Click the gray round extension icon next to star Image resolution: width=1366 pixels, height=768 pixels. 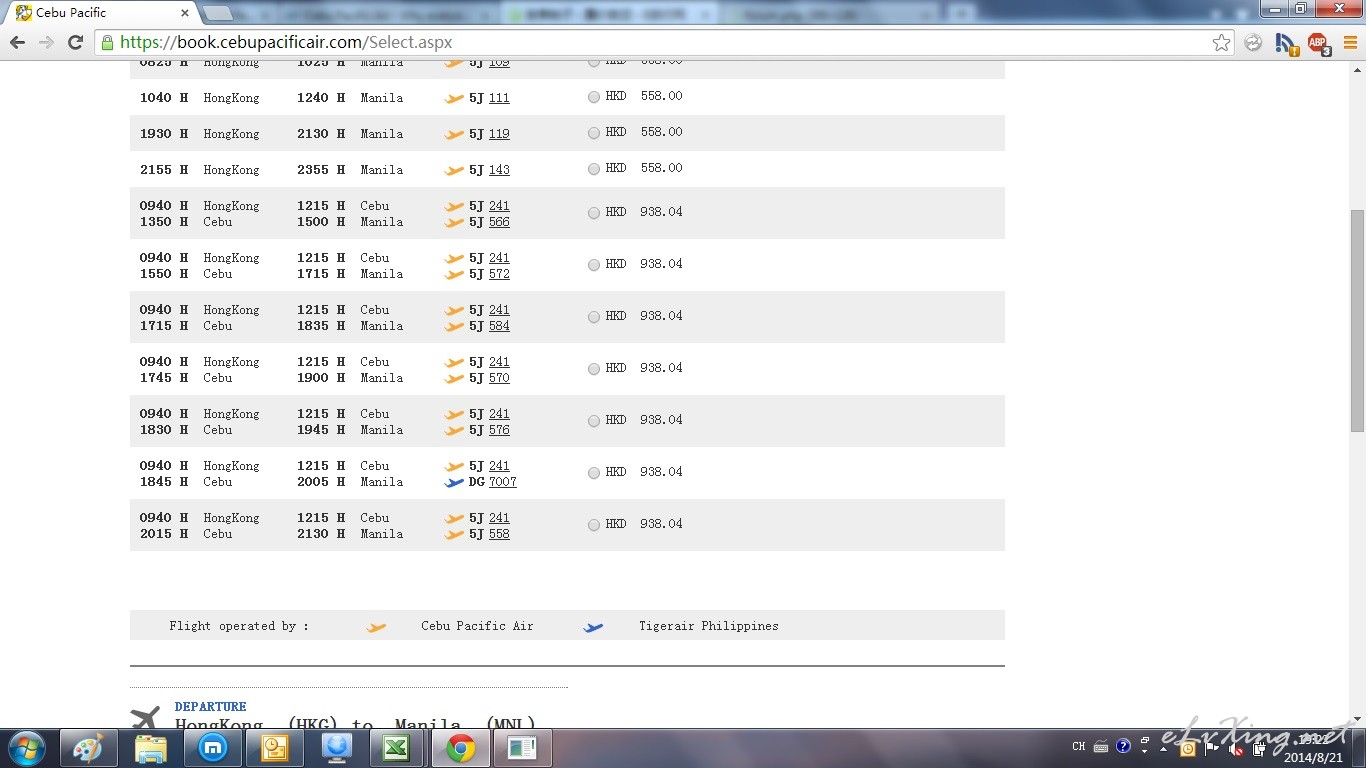point(1253,43)
